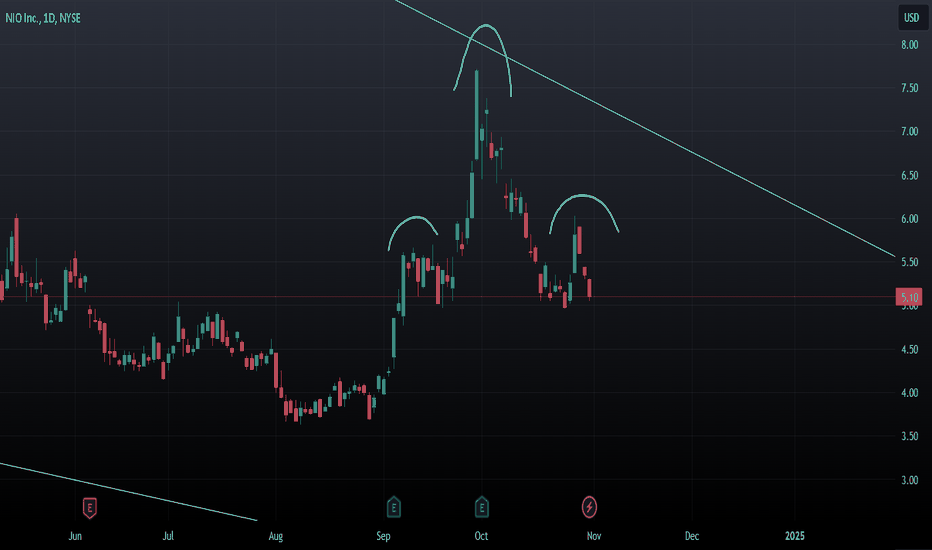The image size is (932, 550).
Task: Select the Nov label on time axis
Action: tap(594, 536)
